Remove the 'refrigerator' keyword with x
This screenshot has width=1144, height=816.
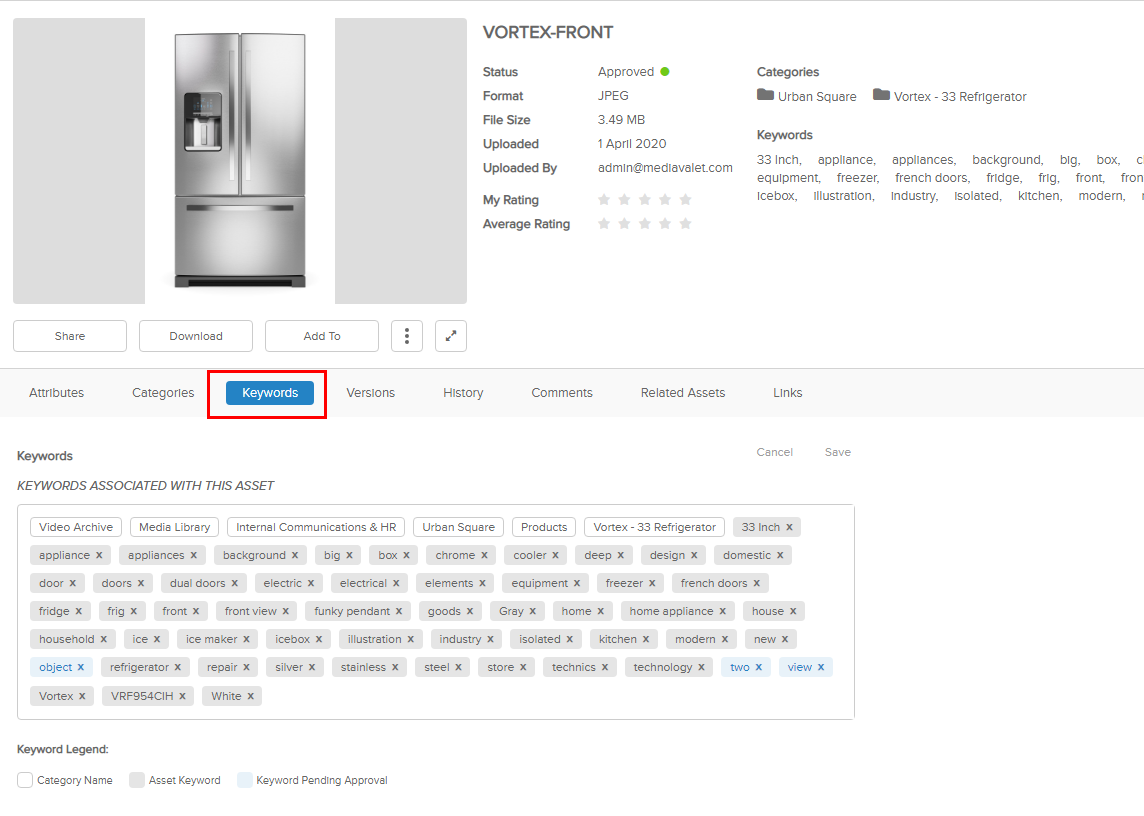[177, 667]
